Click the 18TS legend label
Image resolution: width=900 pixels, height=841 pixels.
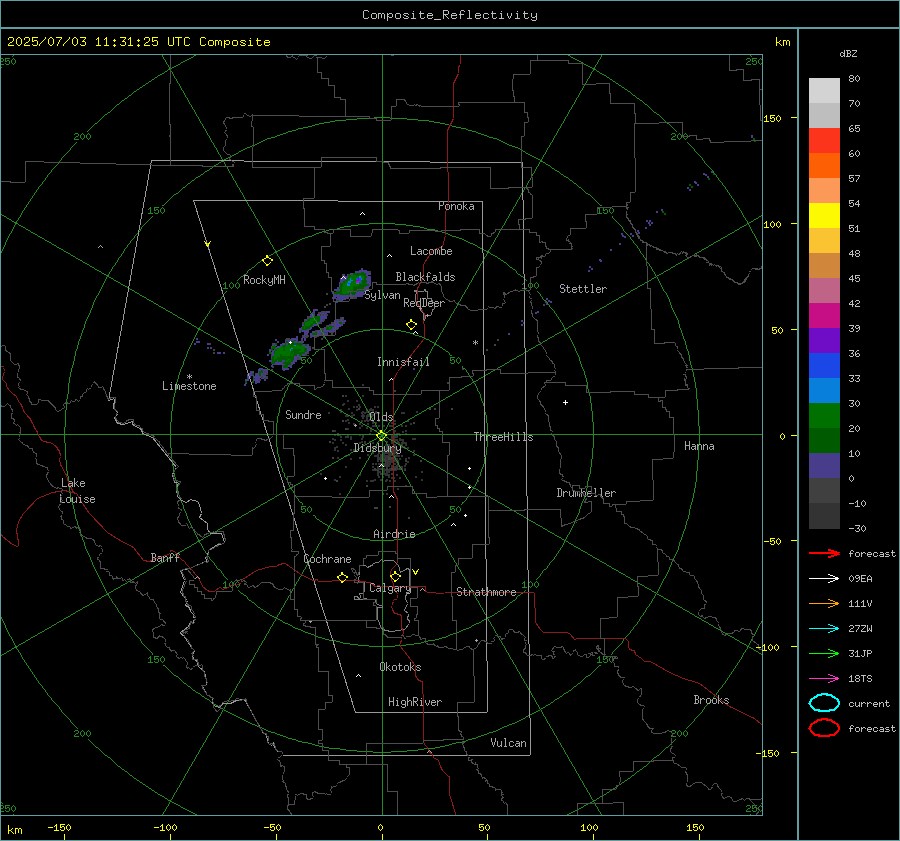[860, 679]
